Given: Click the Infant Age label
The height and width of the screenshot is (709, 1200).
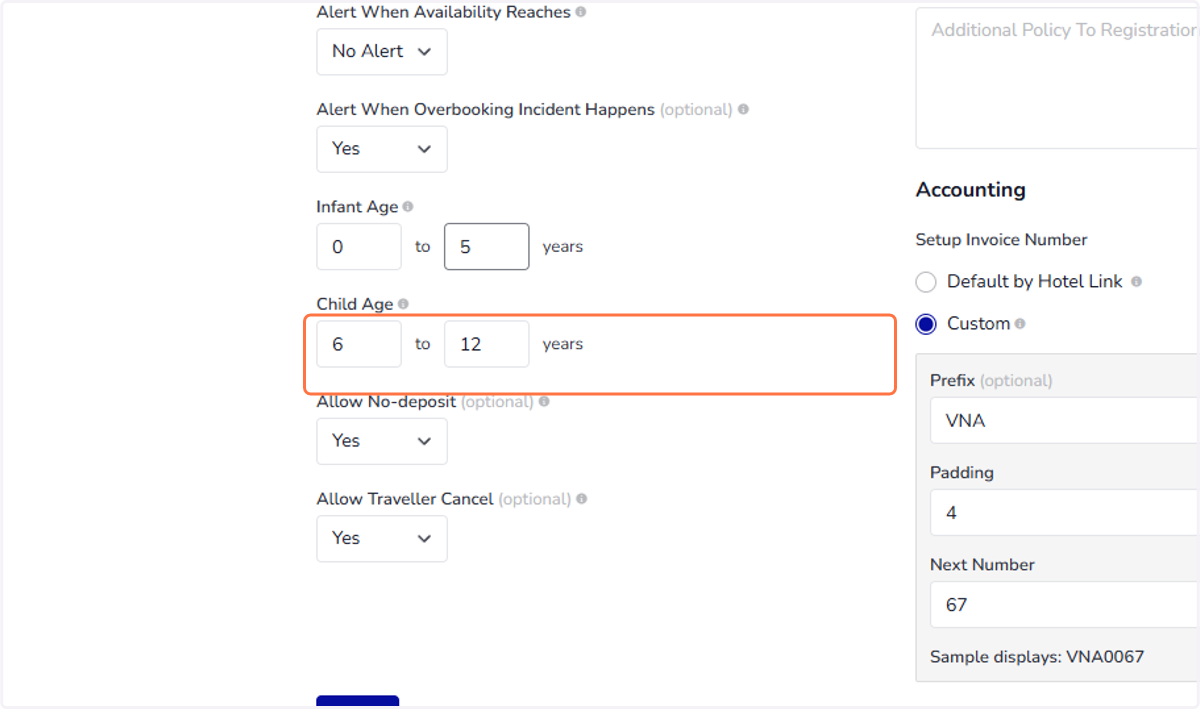Looking at the screenshot, I should coord(357,207).
